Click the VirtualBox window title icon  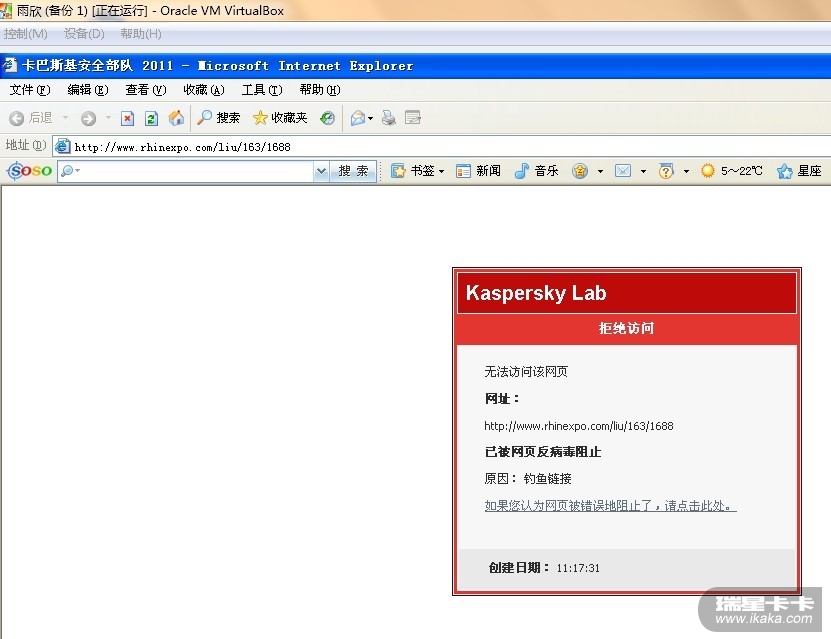(x=6, y=10)
